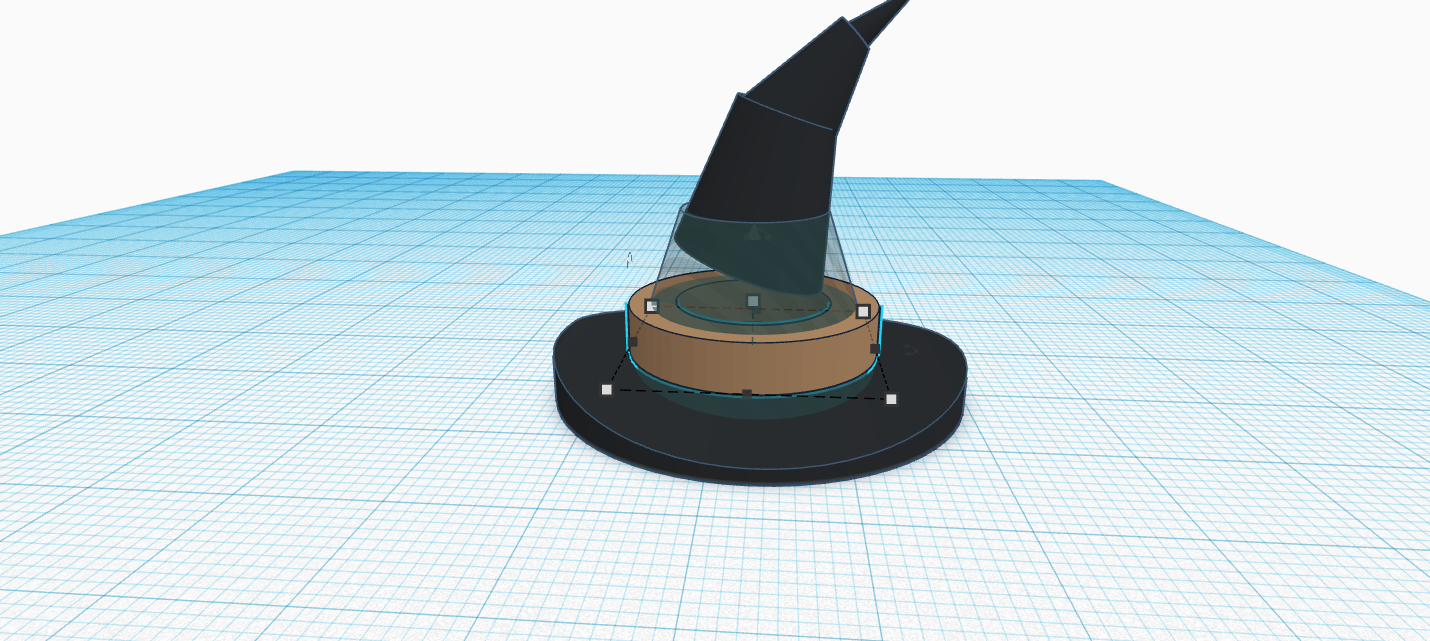Viewport: 1430px width, 641px height.
Task: Click the front-left white corner scale handle
Action: [x=607, y=390]
